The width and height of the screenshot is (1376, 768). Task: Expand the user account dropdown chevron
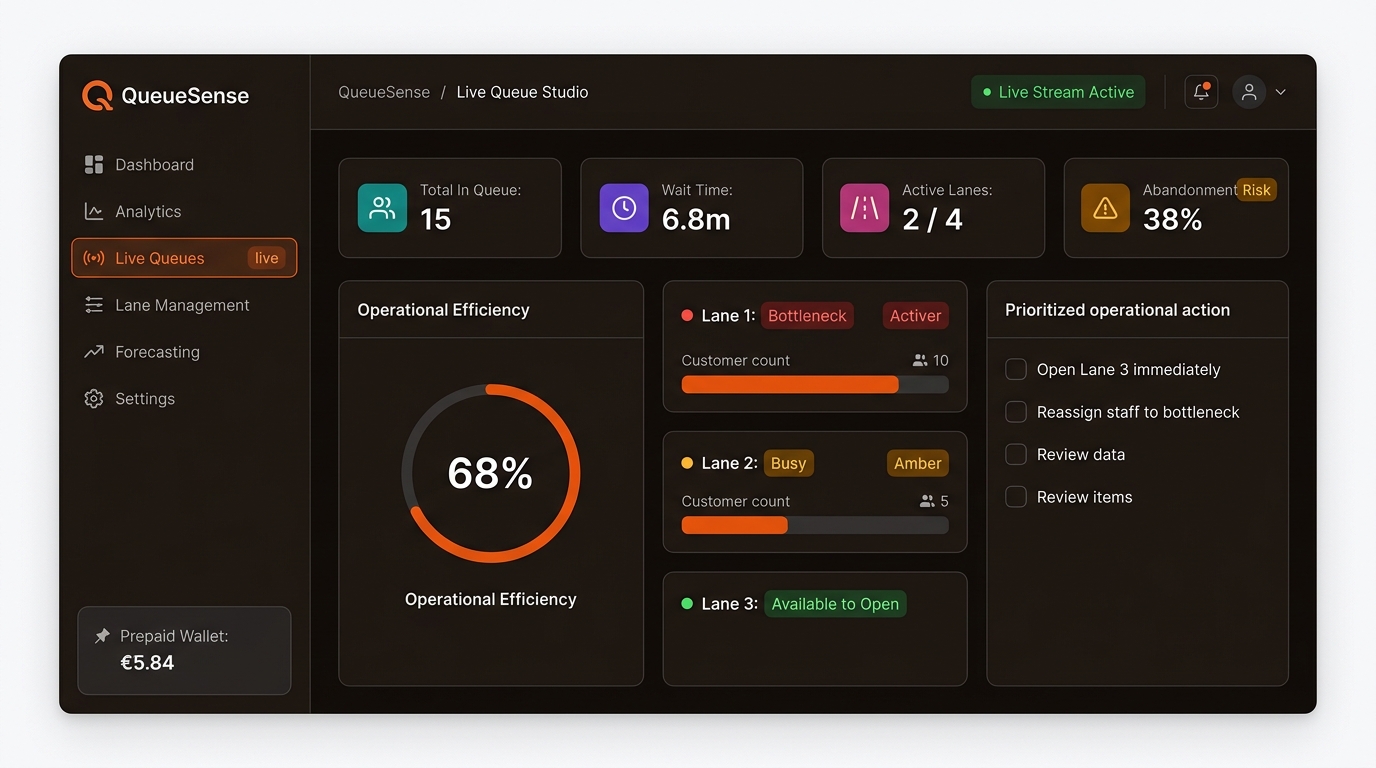coord(1280,92)
